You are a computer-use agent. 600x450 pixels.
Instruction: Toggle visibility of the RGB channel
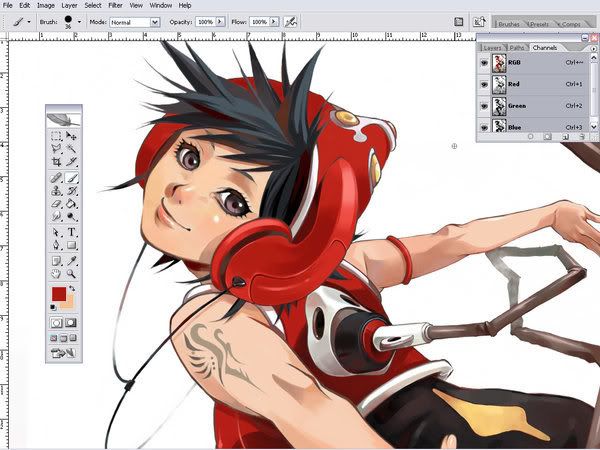[x=484, y=63]
